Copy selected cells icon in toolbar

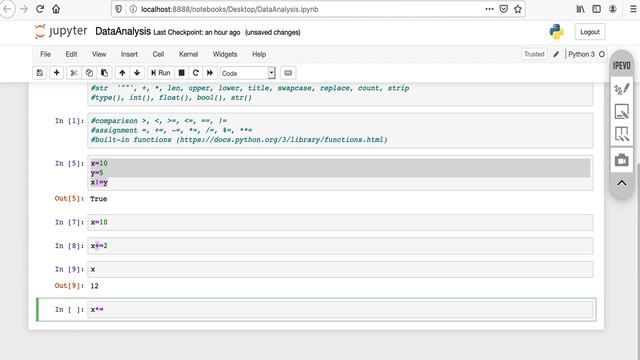[x=89, y=73]
